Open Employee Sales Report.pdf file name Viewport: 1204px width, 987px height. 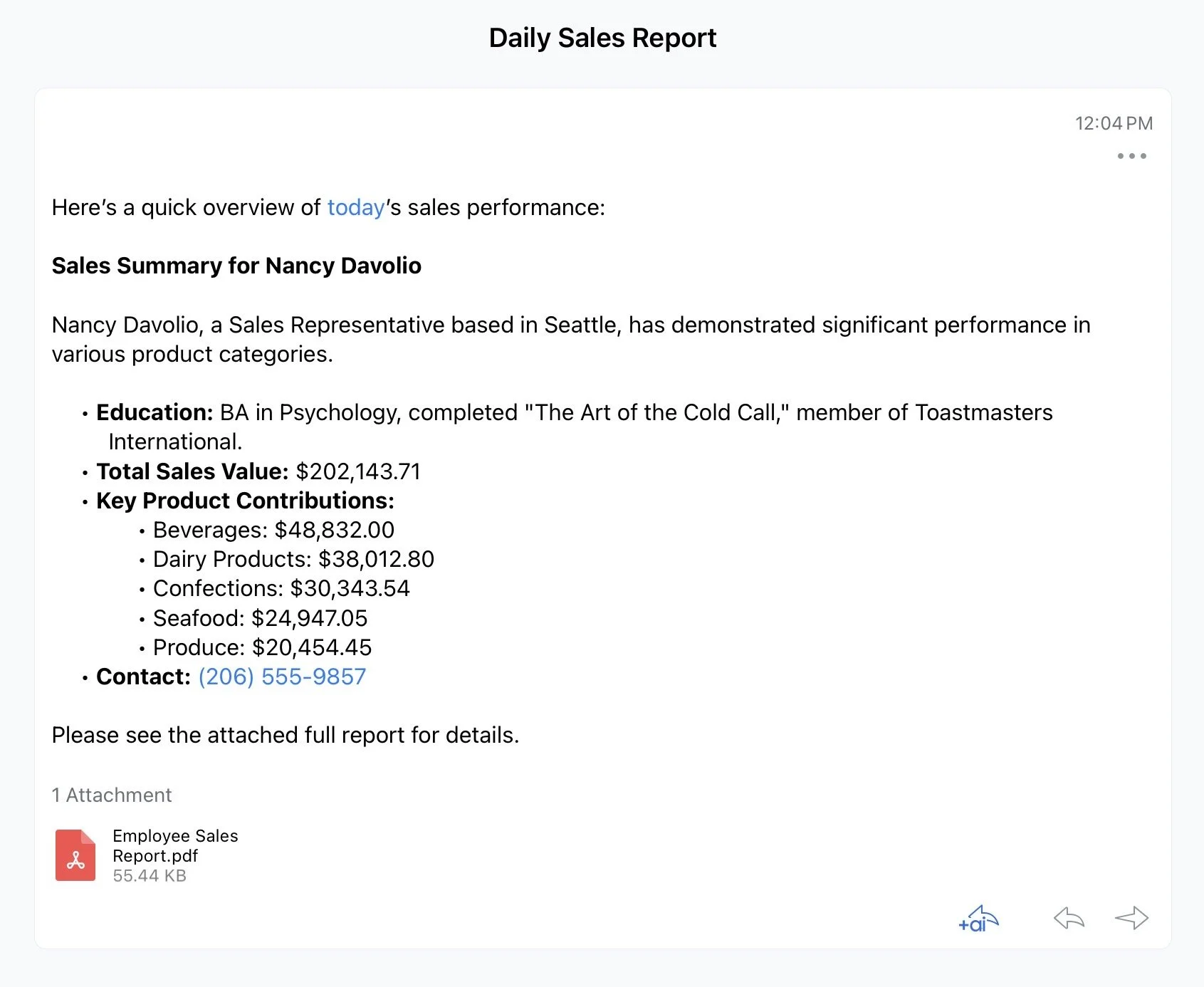(x=175, y=845)
